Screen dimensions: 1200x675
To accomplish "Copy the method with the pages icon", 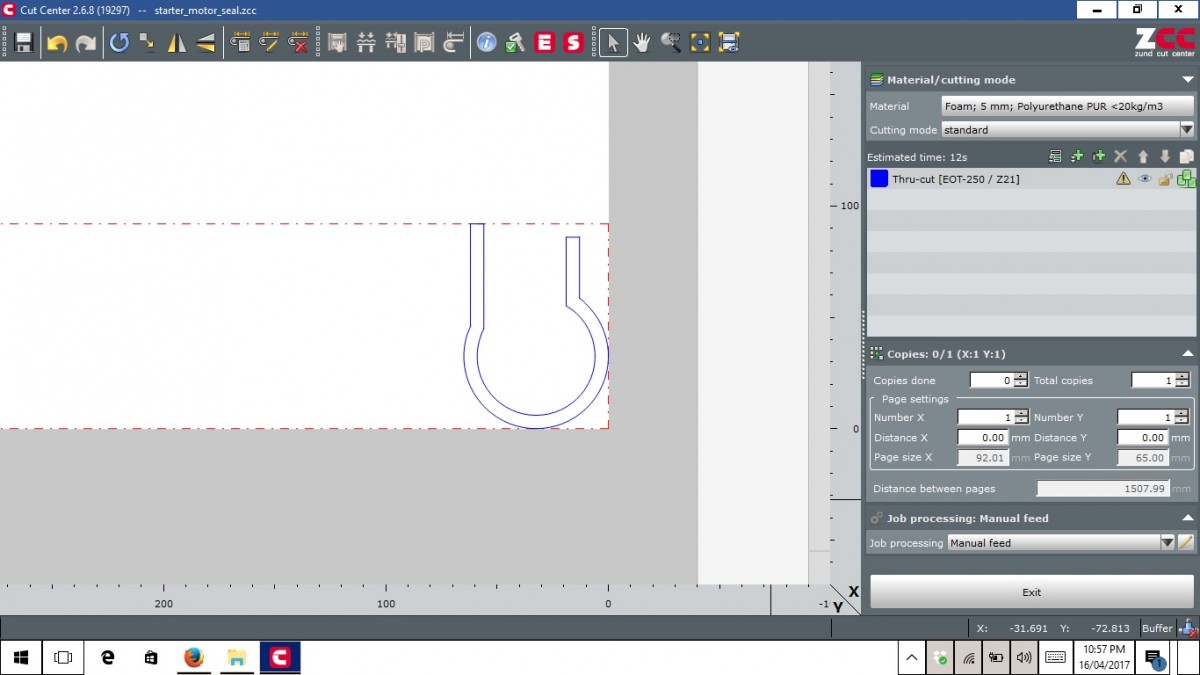I will click(1187, 157).
